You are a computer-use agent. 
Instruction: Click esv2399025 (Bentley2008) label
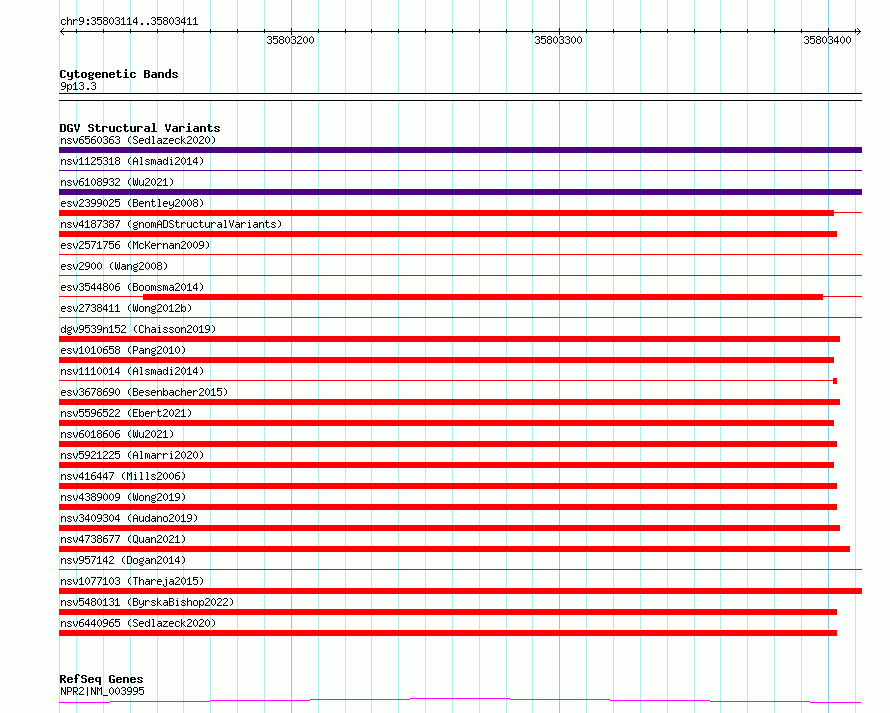tap(132, 203)
